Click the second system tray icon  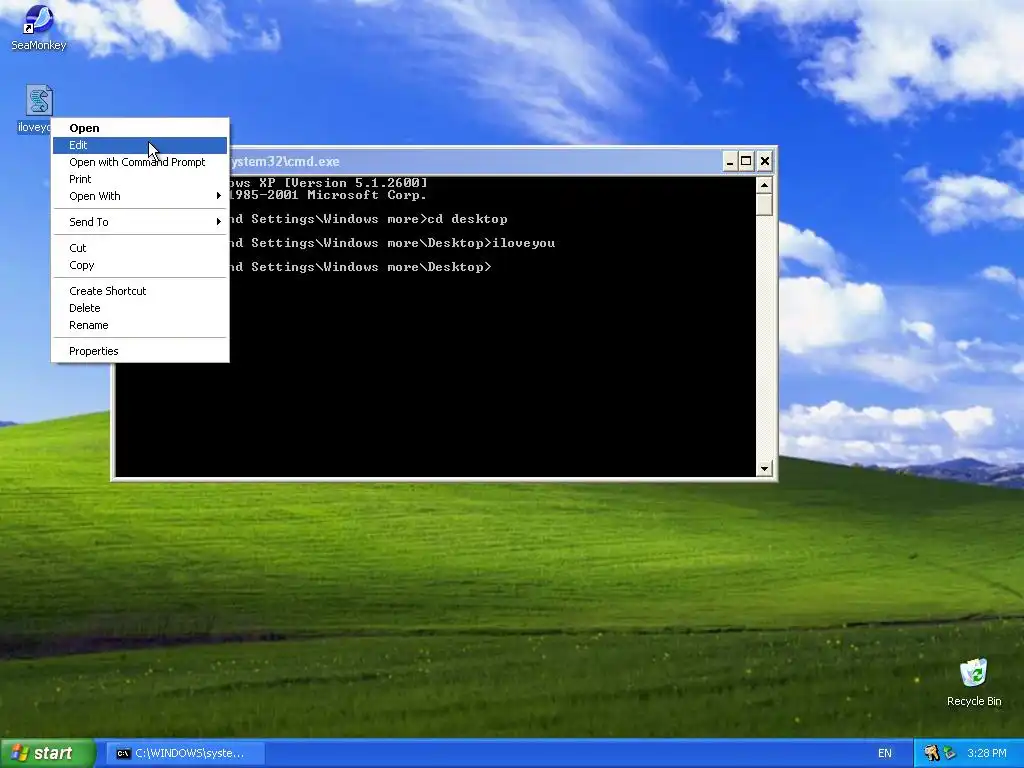tap(949, 754)
